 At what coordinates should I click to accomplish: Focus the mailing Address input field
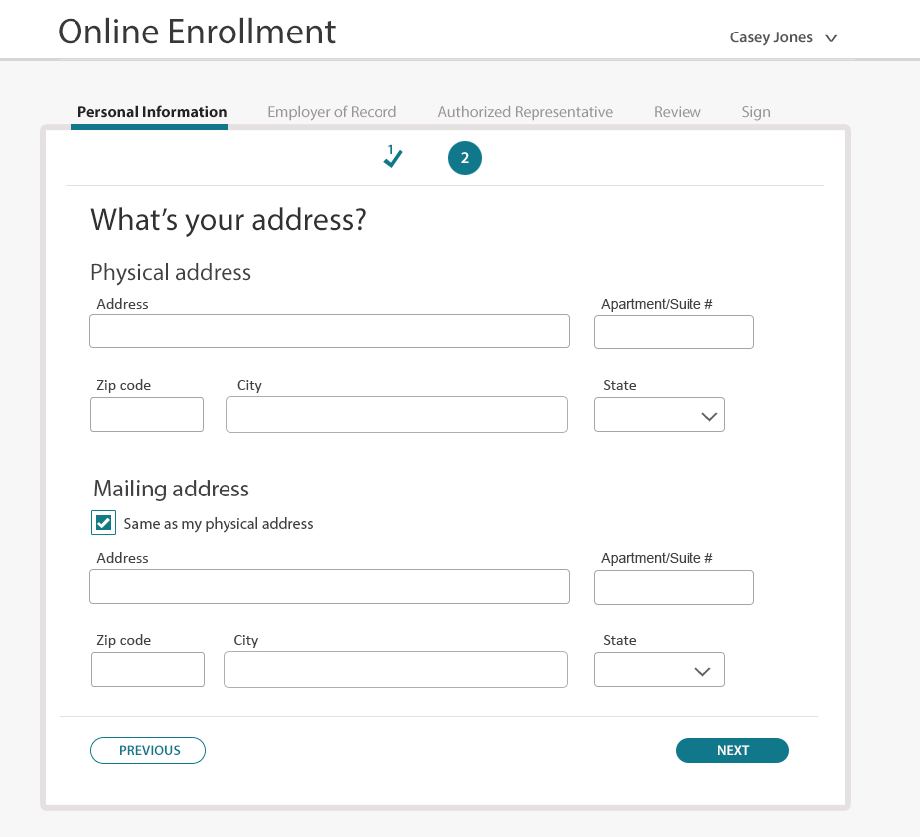pos(329,587)
